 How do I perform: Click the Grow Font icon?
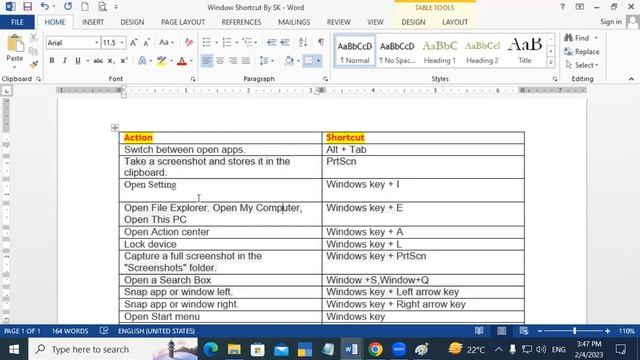pyautogui.click(x=133, y=42)
